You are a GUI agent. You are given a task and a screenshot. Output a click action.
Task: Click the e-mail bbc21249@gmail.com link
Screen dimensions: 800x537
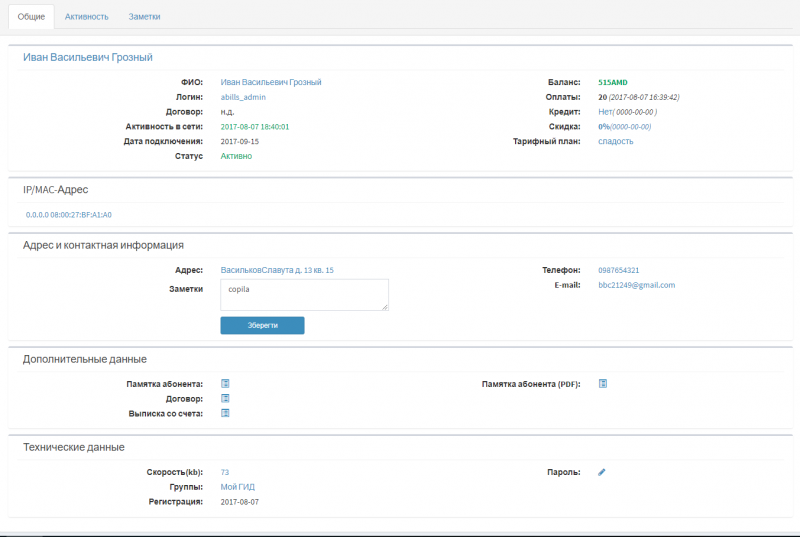636,285
